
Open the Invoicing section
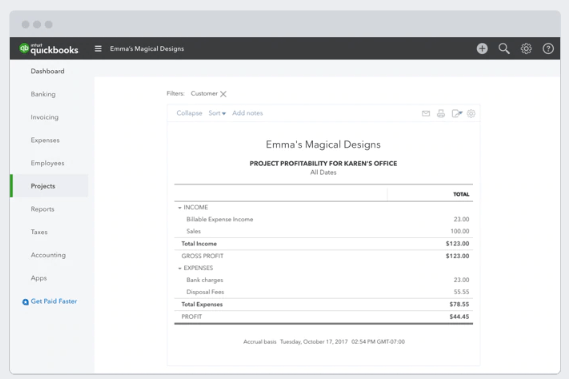tap(45, 117)
